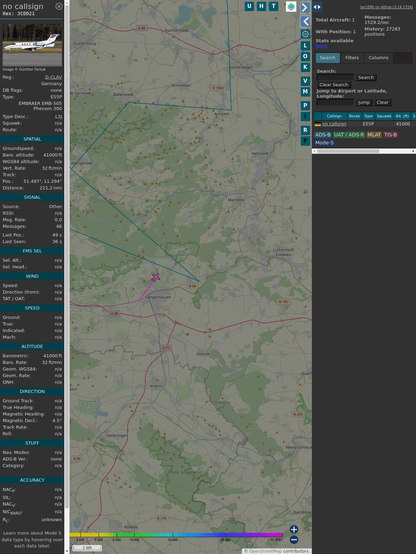Open the map layer switcher cube icon
The width and height of the screenshot is (416, 554).
point(291,6)
